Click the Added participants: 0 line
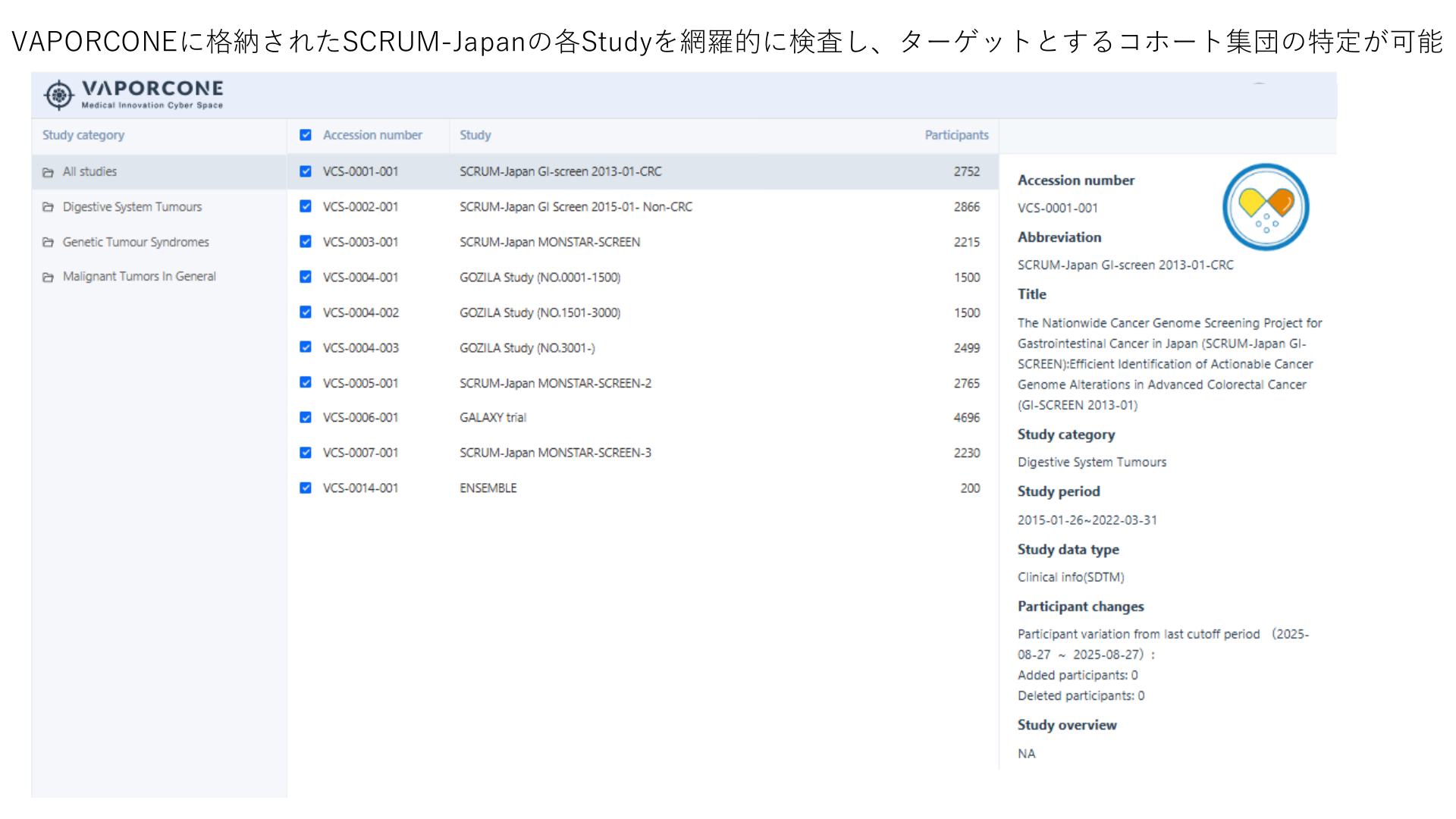The image size is (1456, 819). click(x=1078, y=675)
